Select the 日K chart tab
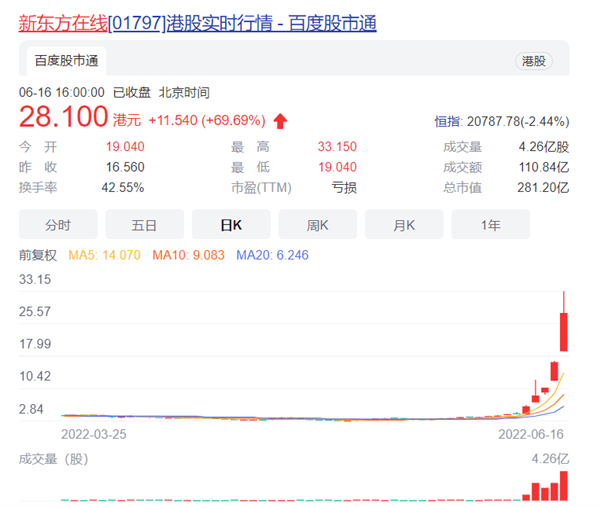 pos(231,225)
